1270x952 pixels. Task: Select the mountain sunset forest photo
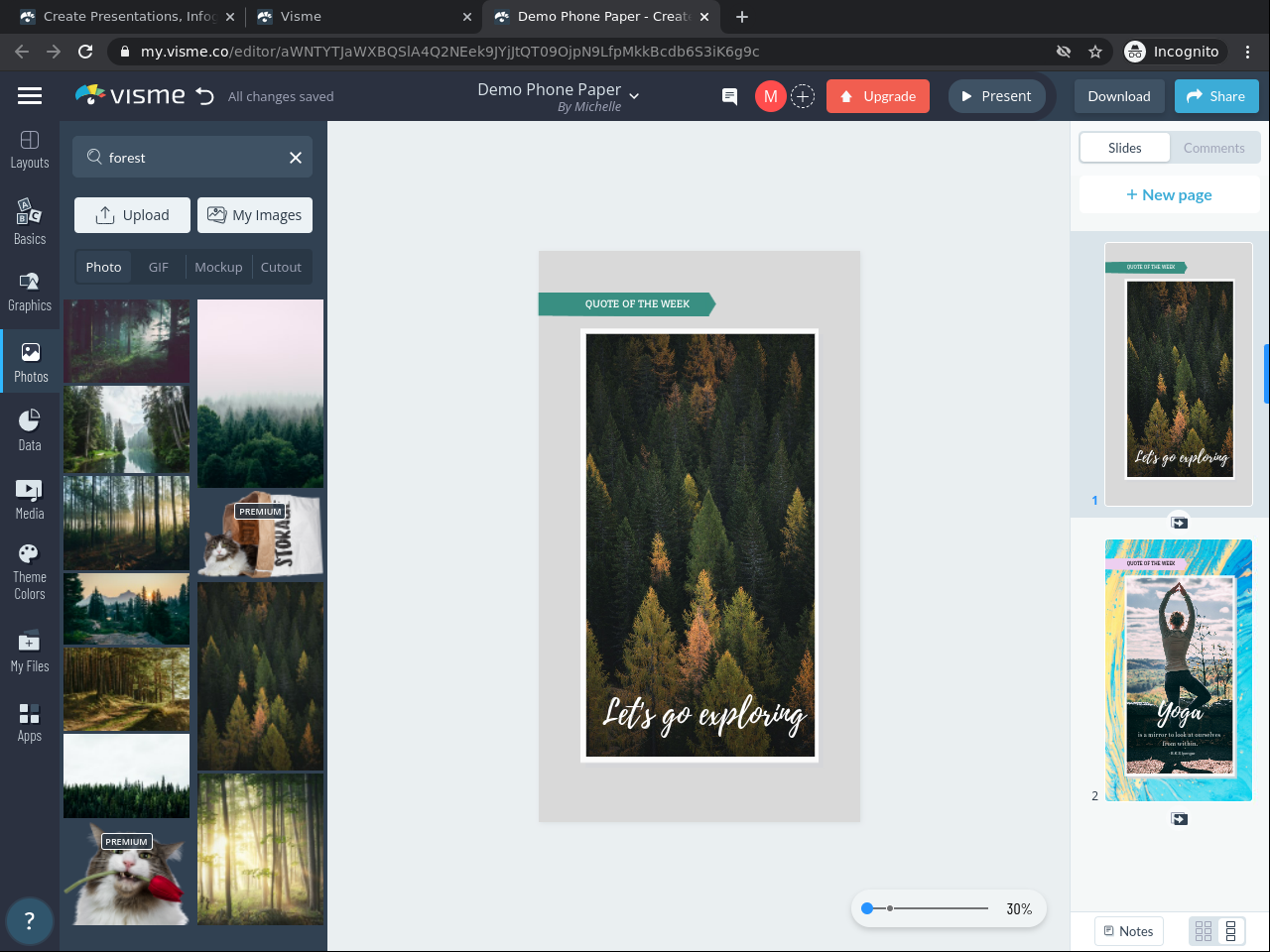[126, 609]
